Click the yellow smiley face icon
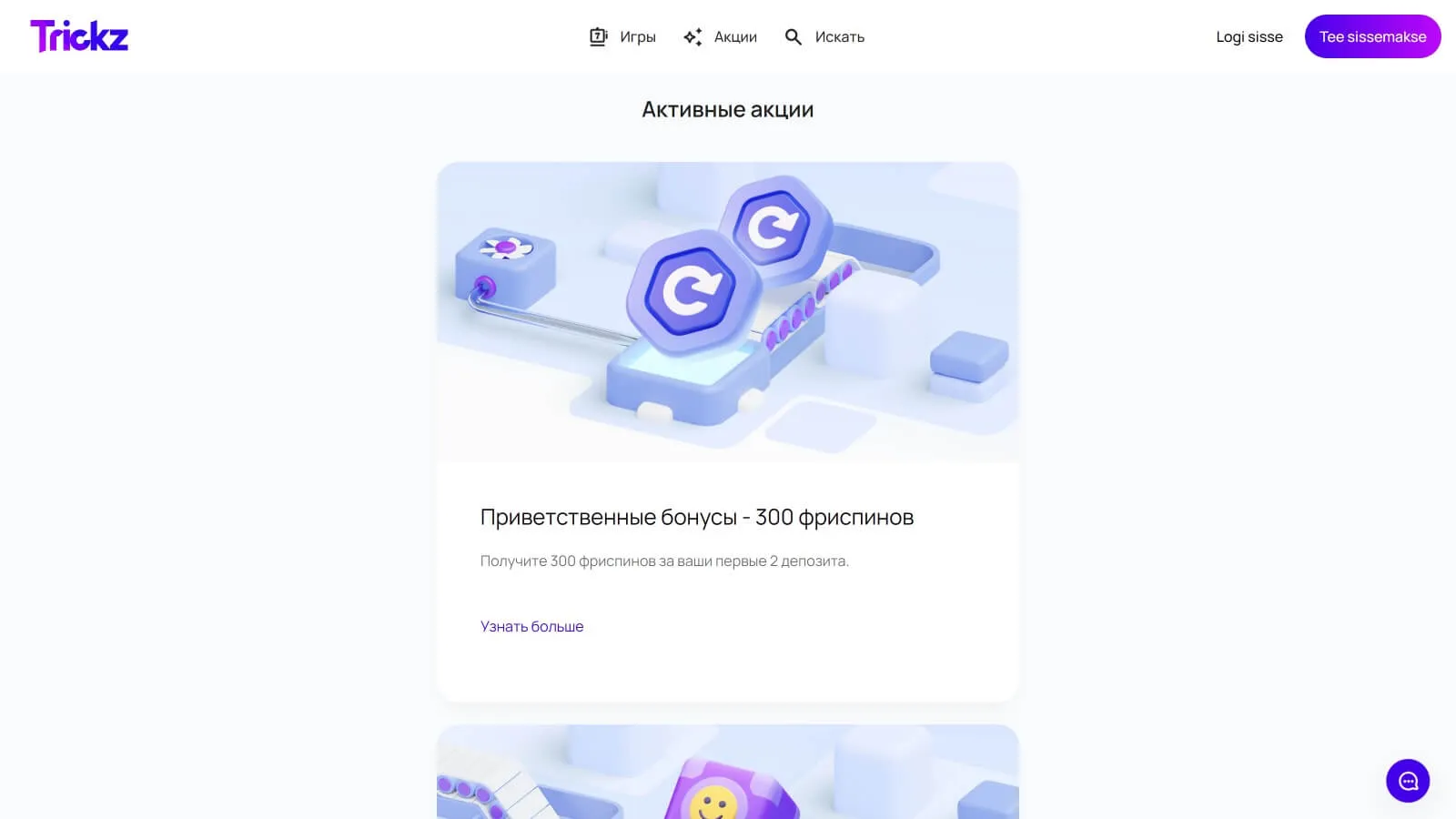 [713, 803]
